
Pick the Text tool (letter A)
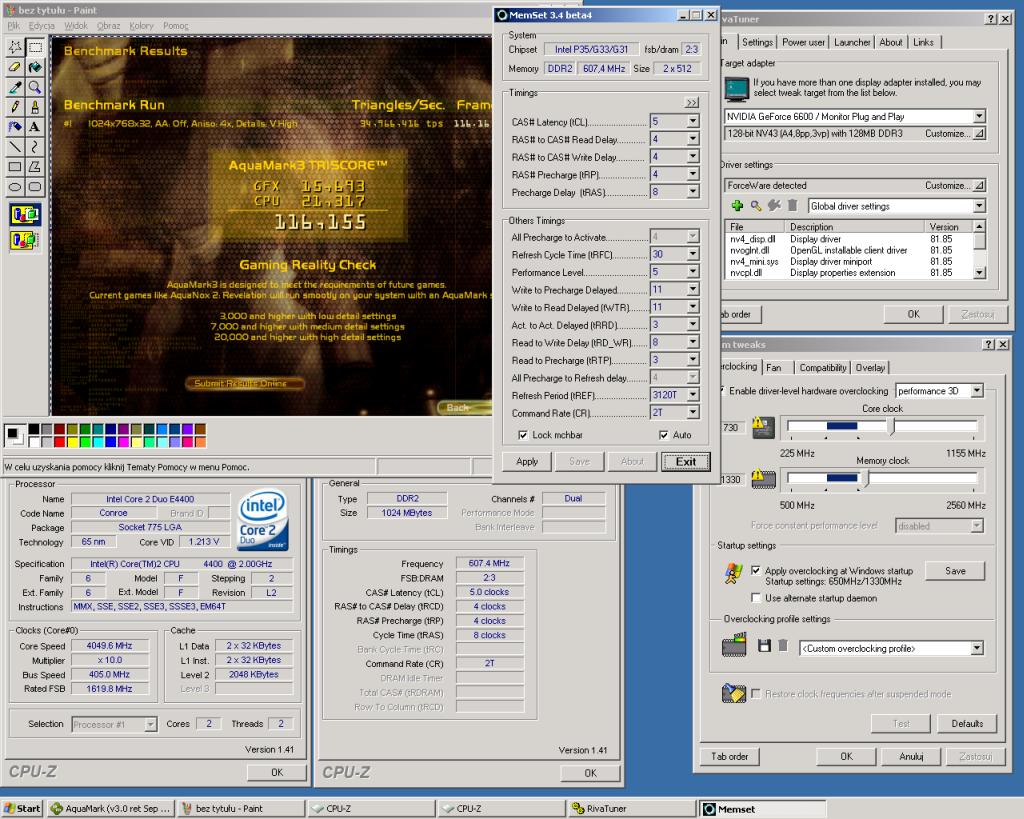pyautogui.click(x=35, y=127)
